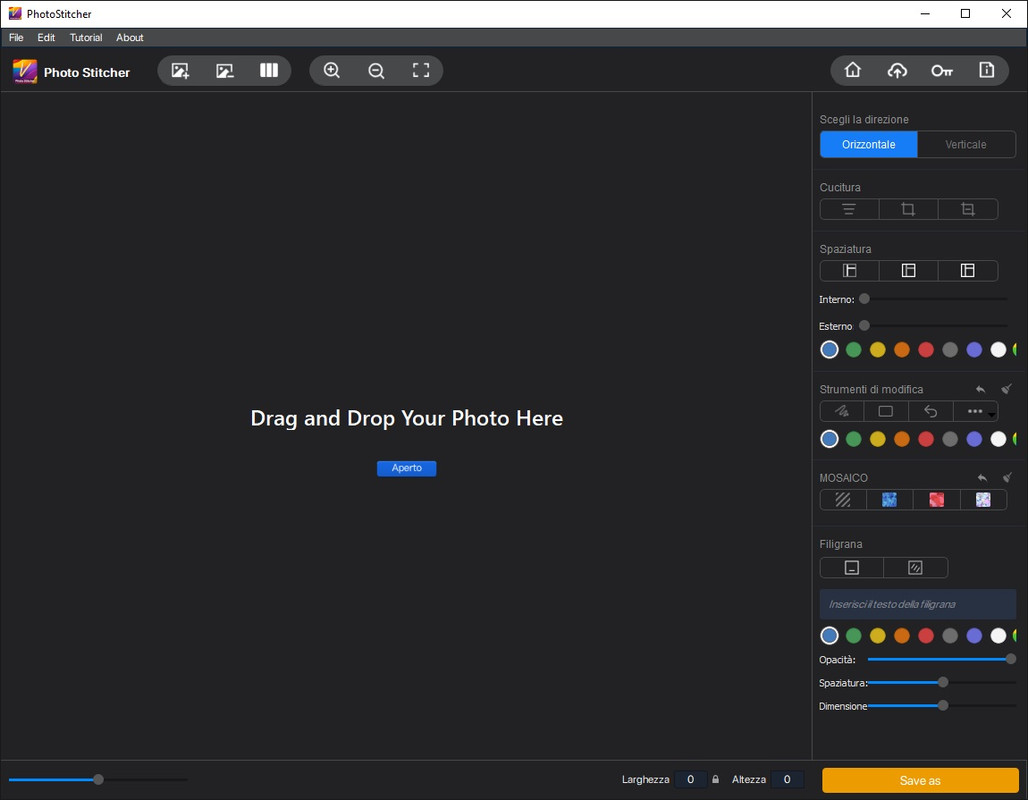Fit view with the fullscreen brackets icon

421,71
